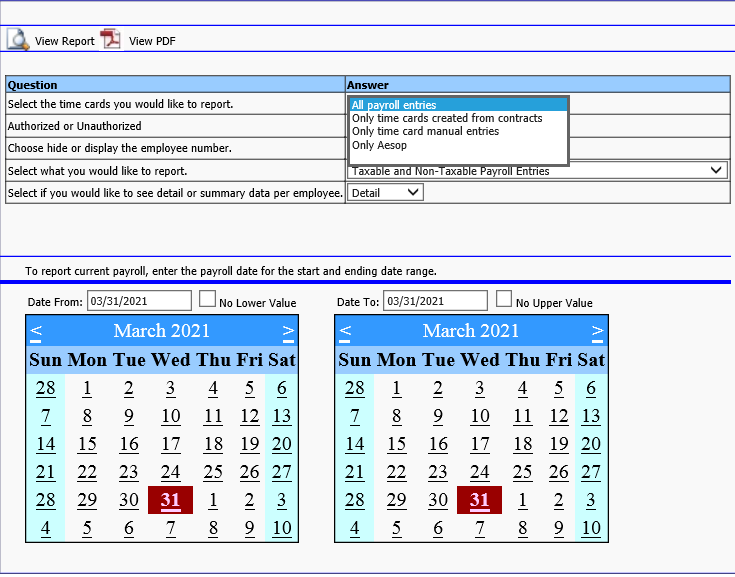
Task: Pick 'All payroll entries' highlighted option
Action: coord(394,105)
